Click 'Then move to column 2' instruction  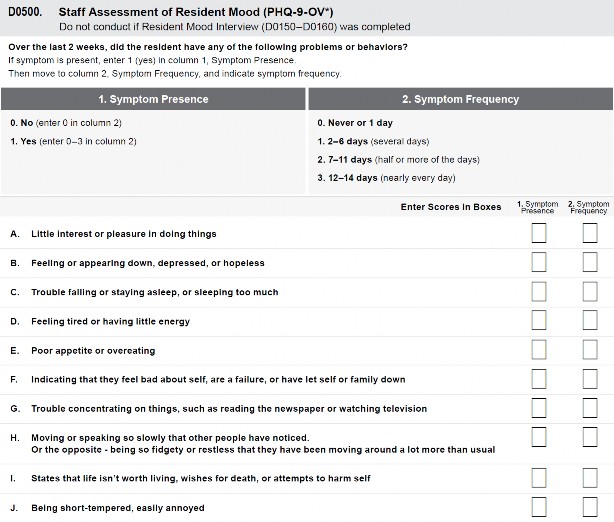[x=175, y=74]
